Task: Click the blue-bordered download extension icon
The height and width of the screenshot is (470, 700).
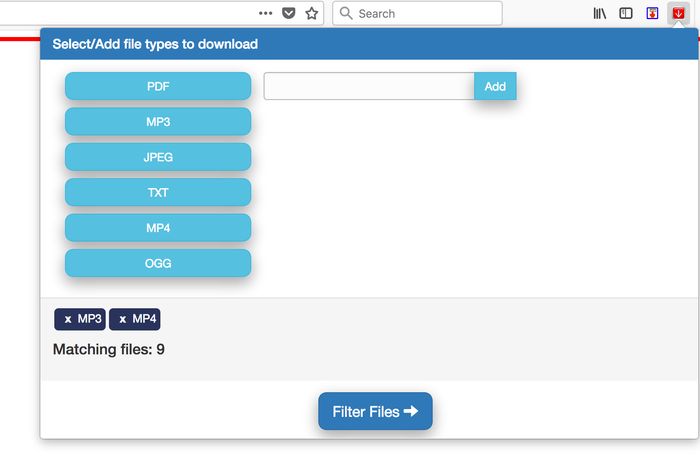Action: [652, 14]
